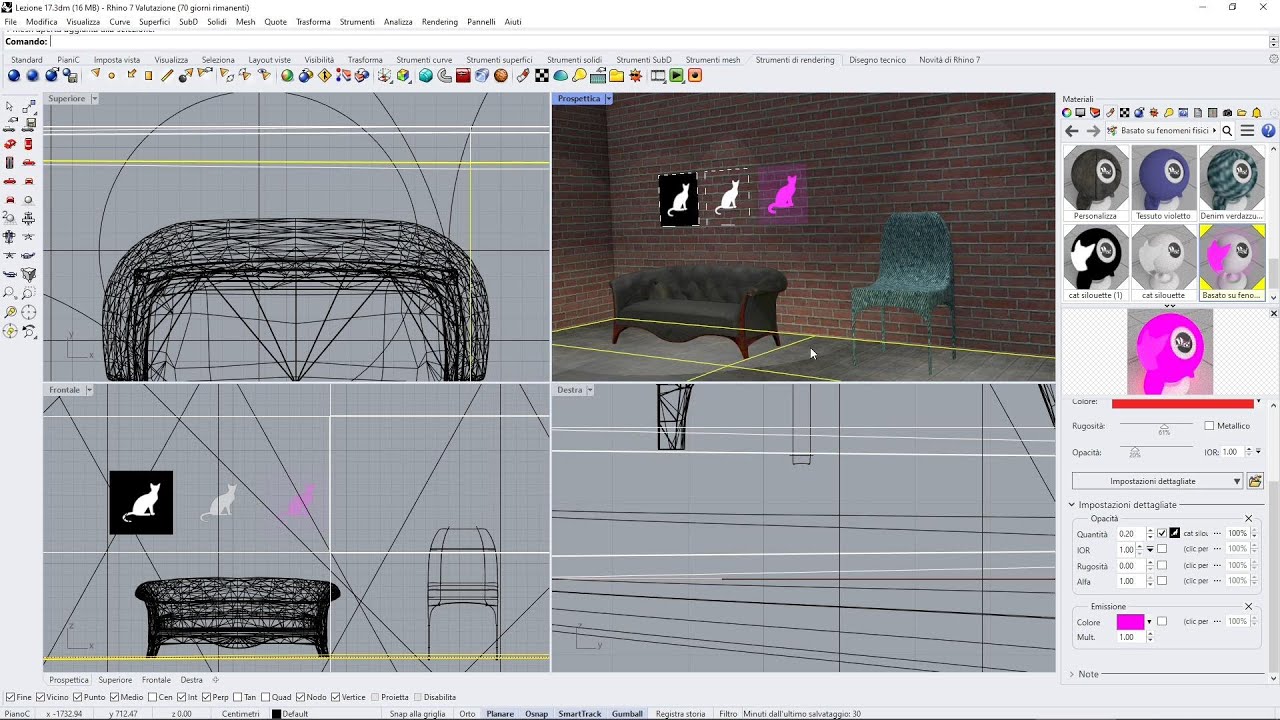Viewport: 1280px width, 720px height.
Task: Toggle Gumball in status bar
Action: coord(627,714)
